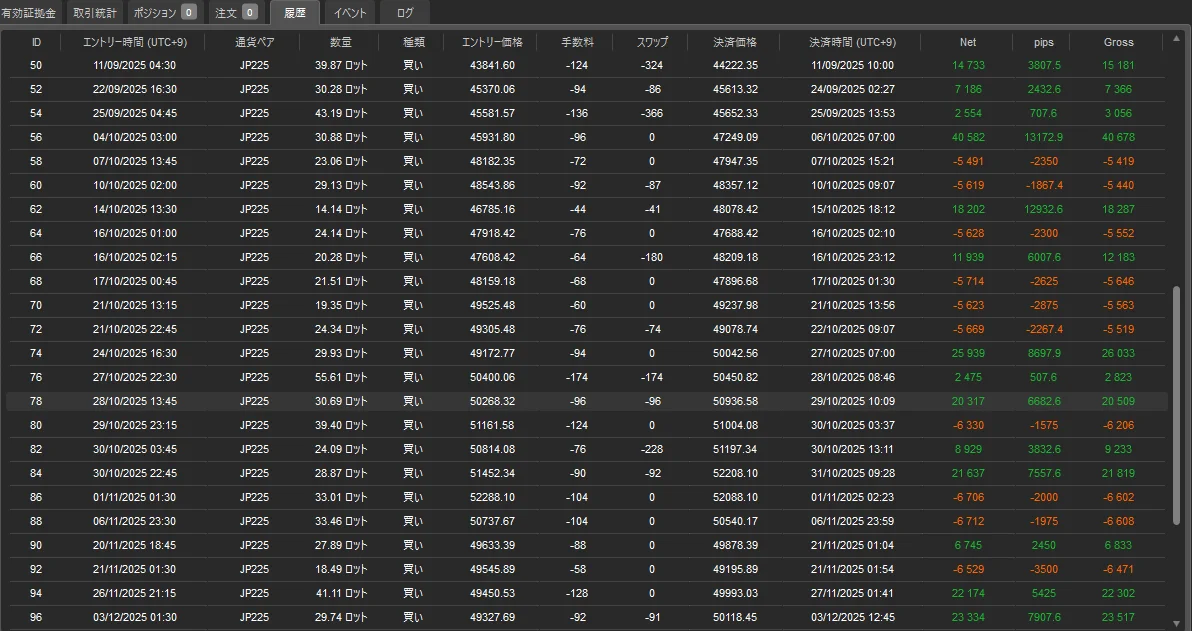The height and width of the screenshot is (631, 1192).
Task: Click the vertical scrollbar thumb
Action: coord(1176,405)
